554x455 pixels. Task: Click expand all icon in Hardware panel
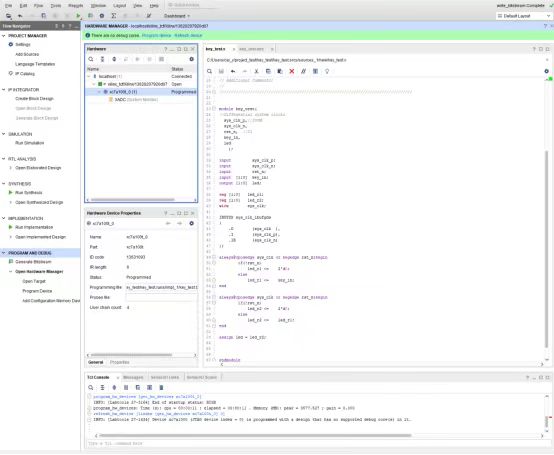tap(114, 59)
